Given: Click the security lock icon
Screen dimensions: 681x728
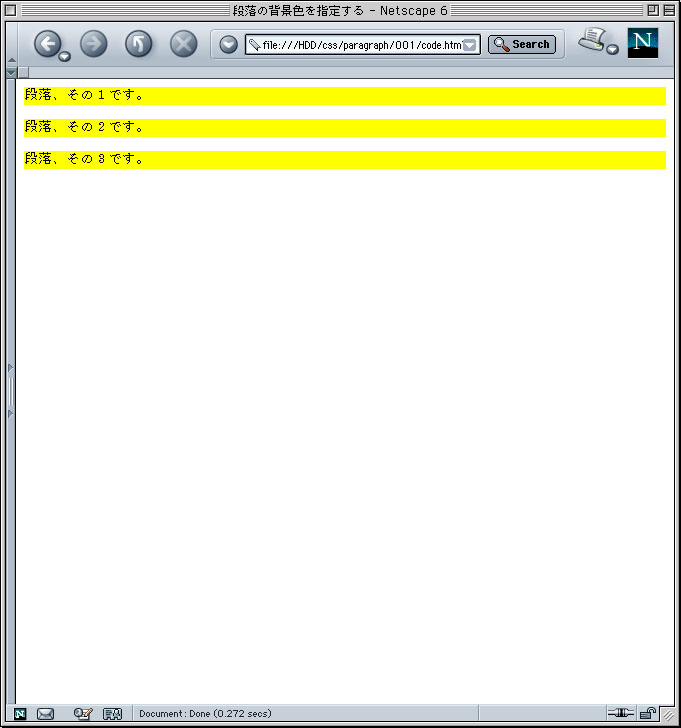Looking at the screenshot, I should [x=648, y=713].
